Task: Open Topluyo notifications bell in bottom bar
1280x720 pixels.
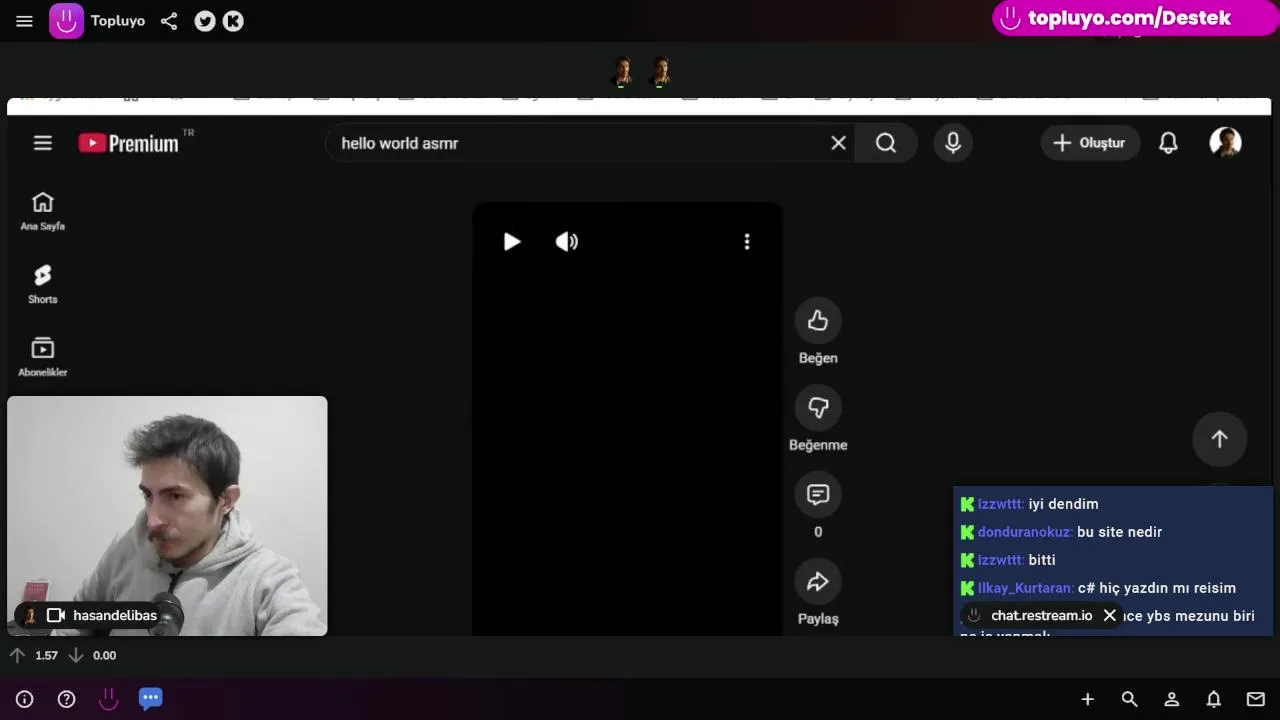Action: (1213, 699)
